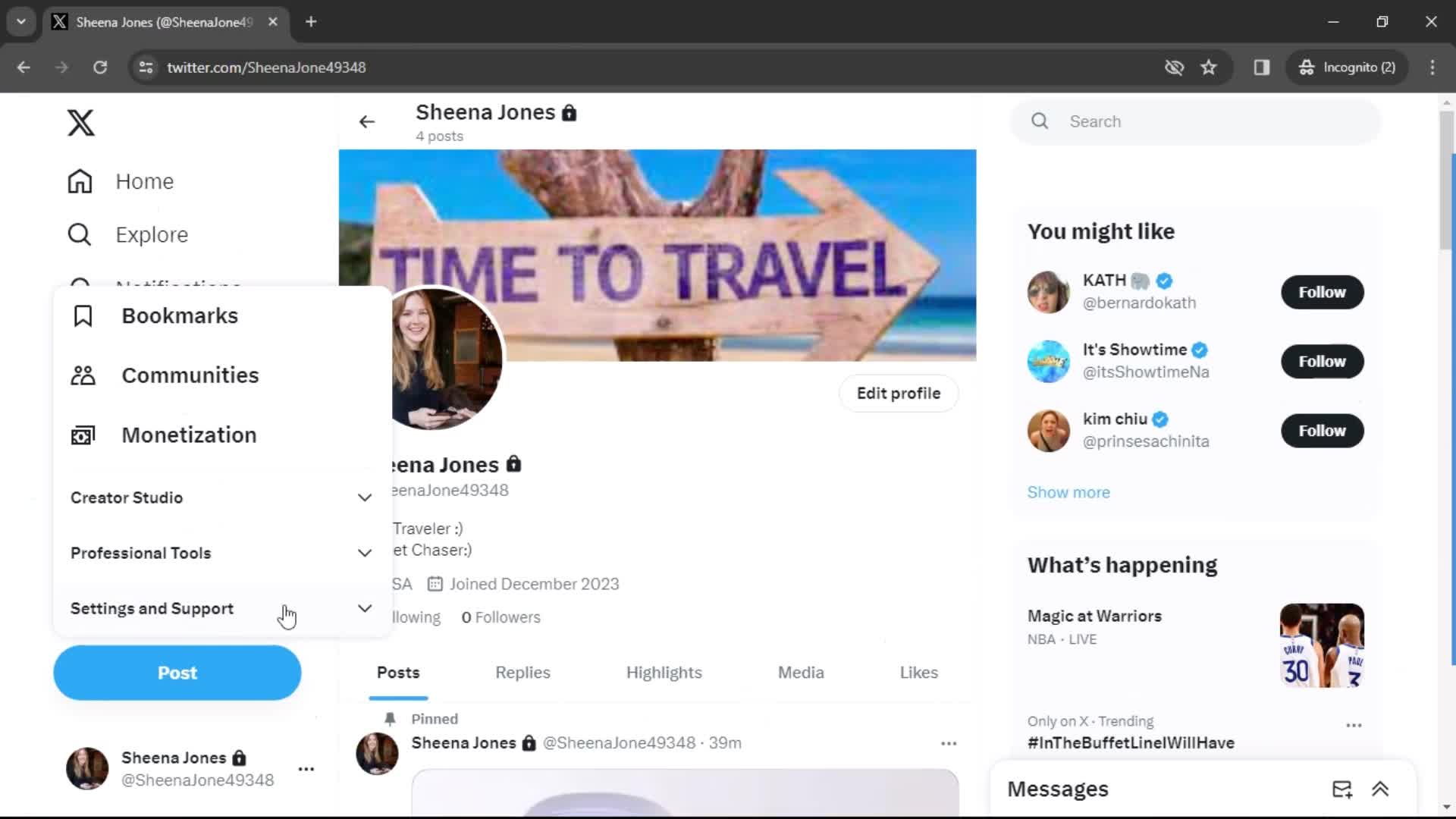Navigate to Communities
The image size is (1456, 819).
[190, 375]
